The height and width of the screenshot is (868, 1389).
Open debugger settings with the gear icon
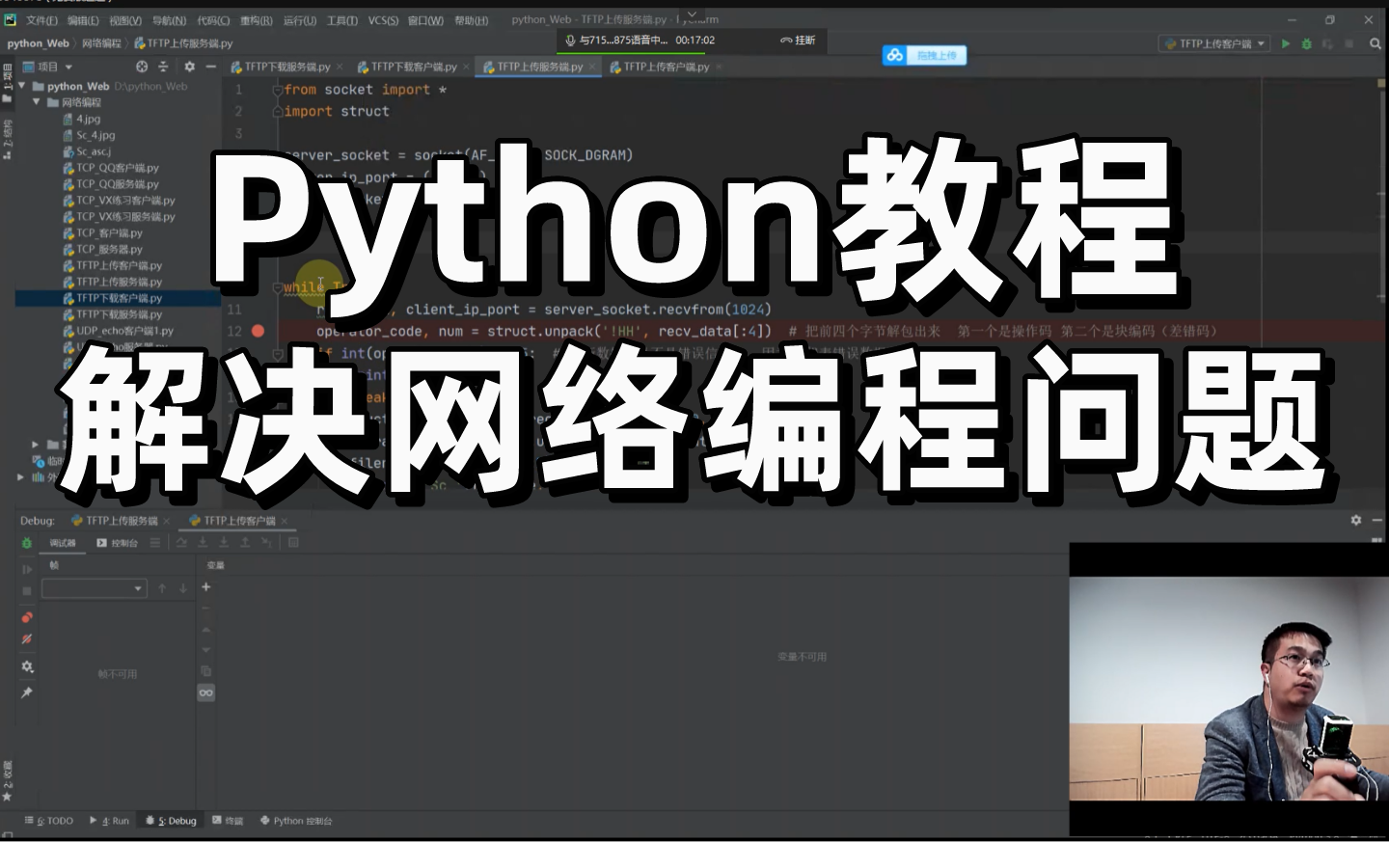click(27, 665)
